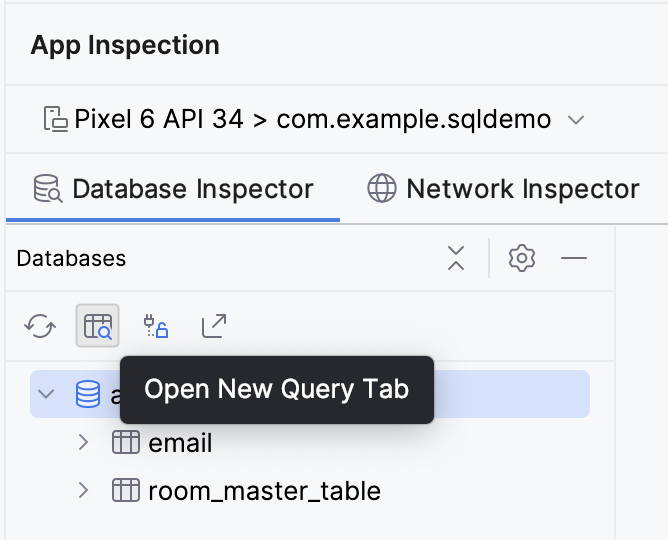Click the room_master_table grid icon

pos(125,491)
